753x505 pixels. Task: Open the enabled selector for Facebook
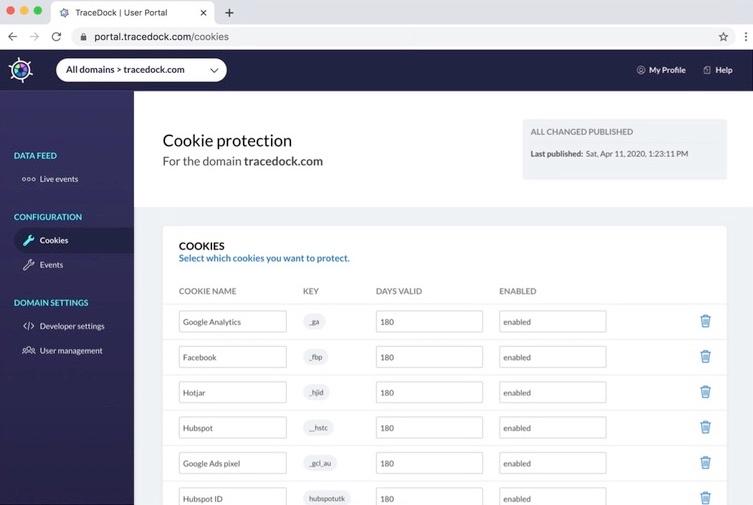[552, 357]
